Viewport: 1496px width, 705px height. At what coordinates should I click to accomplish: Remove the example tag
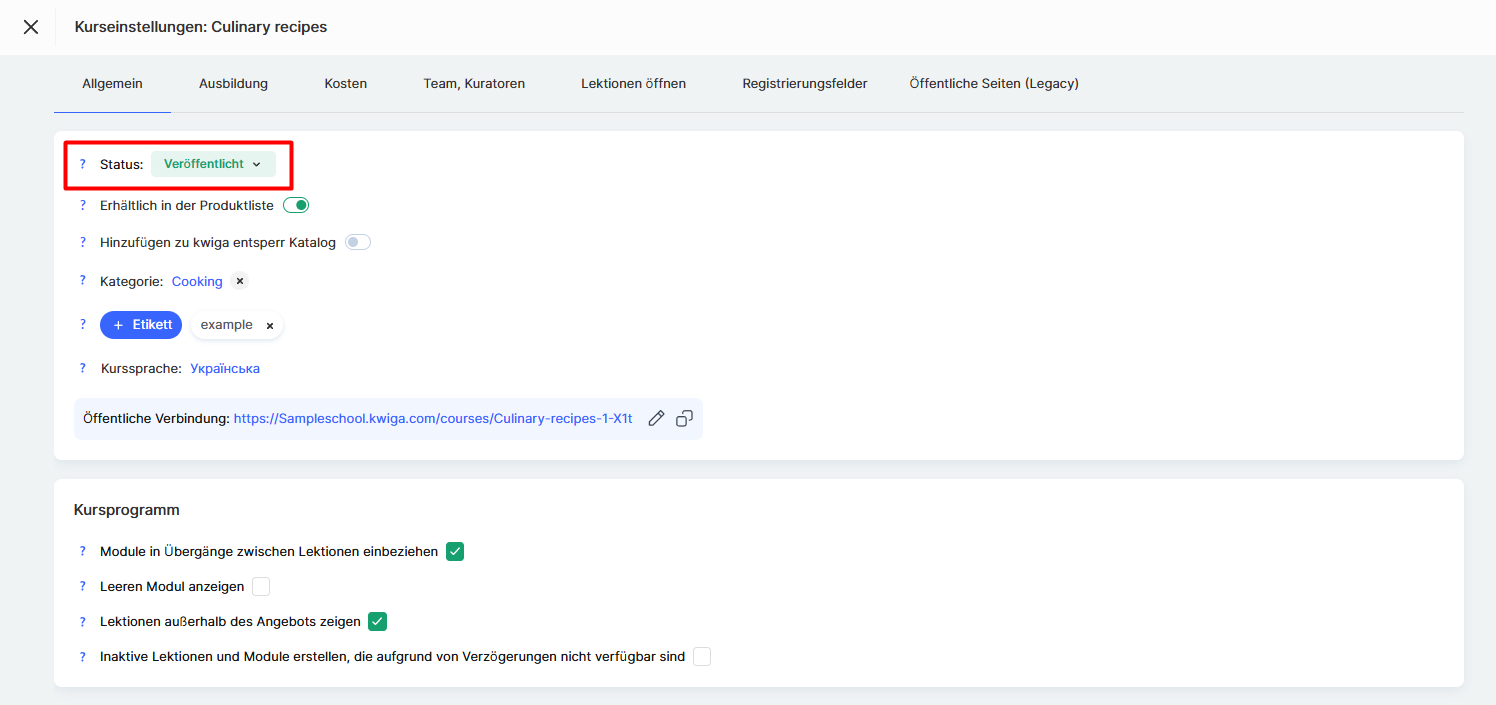[270, 326]
